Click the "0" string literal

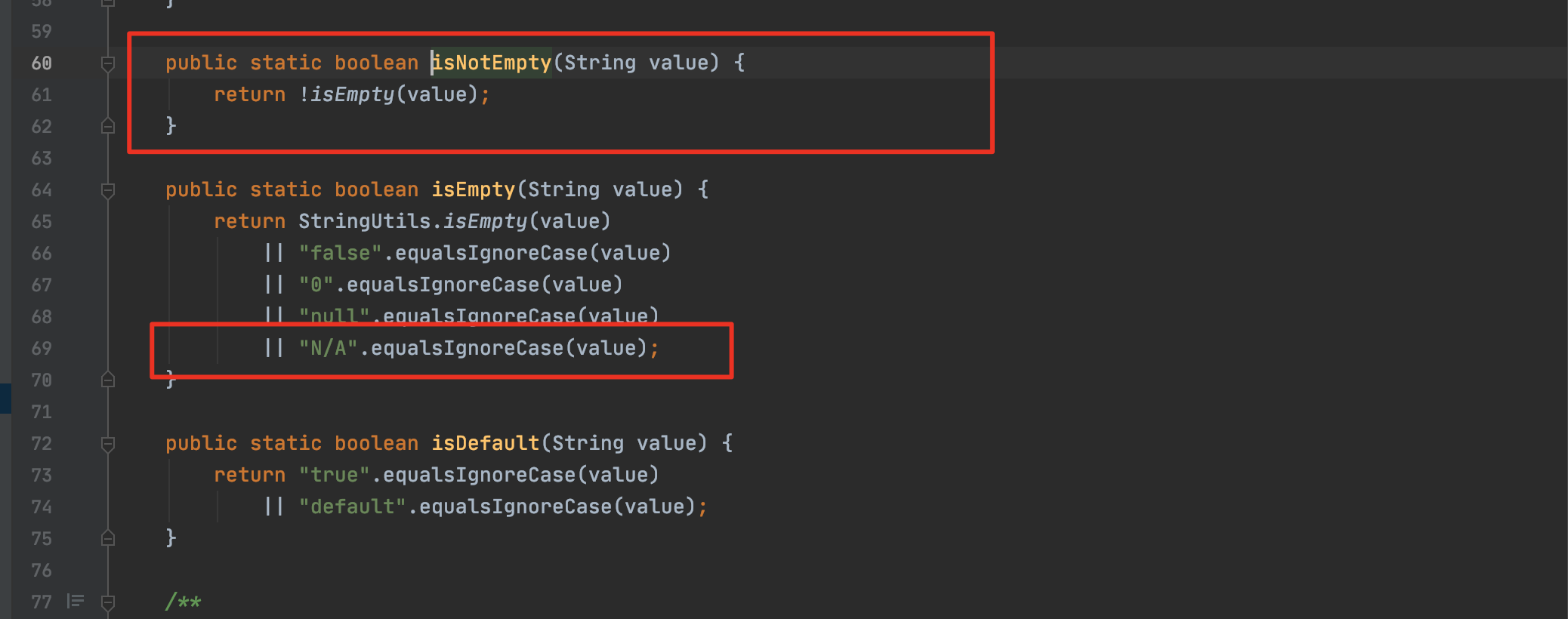tap(316, 285)
